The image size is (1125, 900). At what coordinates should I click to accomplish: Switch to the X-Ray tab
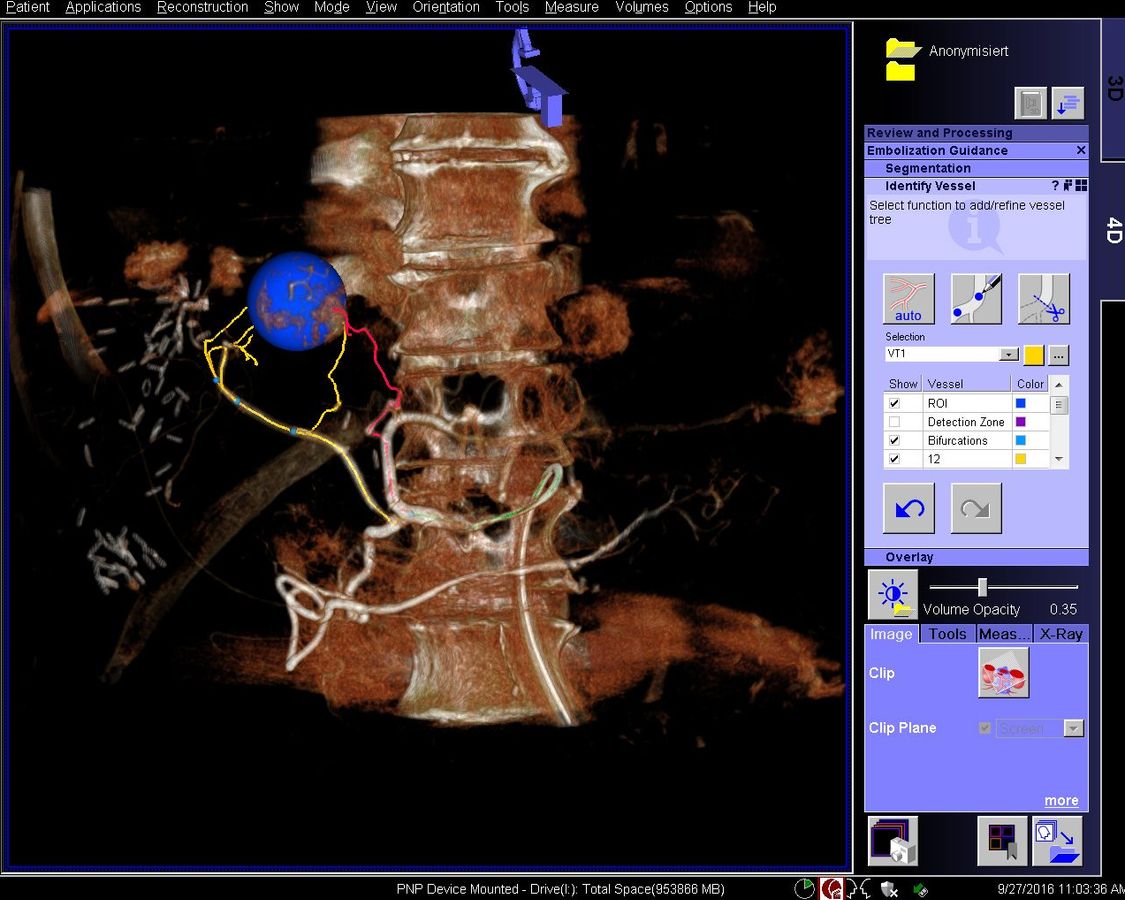[1061, 634]
